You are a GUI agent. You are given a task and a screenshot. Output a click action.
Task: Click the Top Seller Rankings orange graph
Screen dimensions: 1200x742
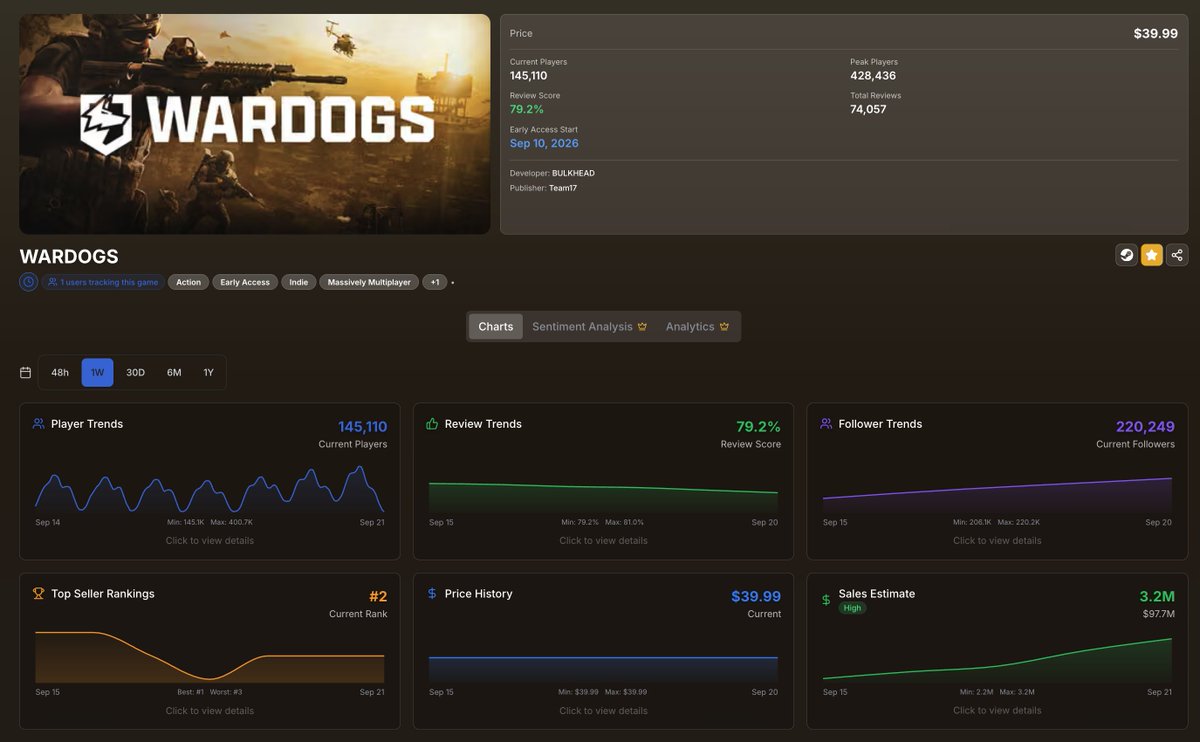210,657
